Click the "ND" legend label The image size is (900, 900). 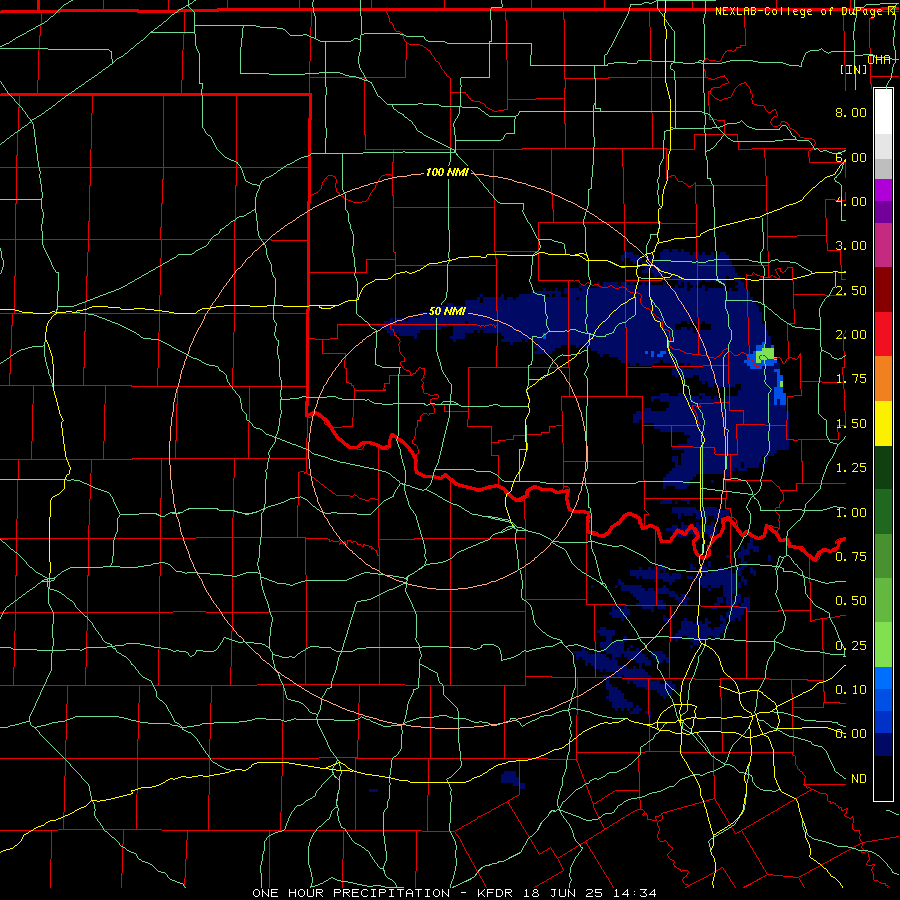(x=859, y=779)
